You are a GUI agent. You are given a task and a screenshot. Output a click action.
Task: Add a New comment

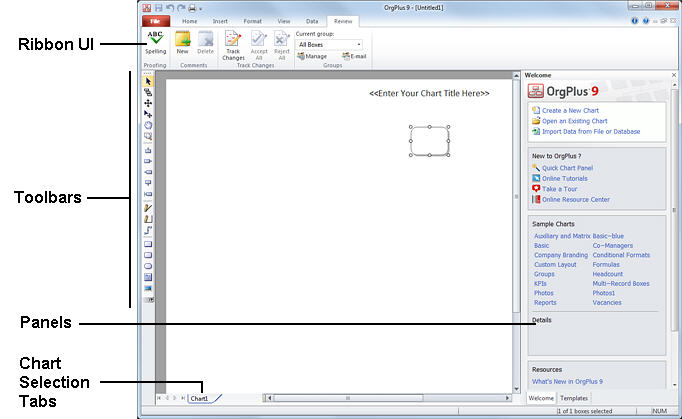[183, 43]
